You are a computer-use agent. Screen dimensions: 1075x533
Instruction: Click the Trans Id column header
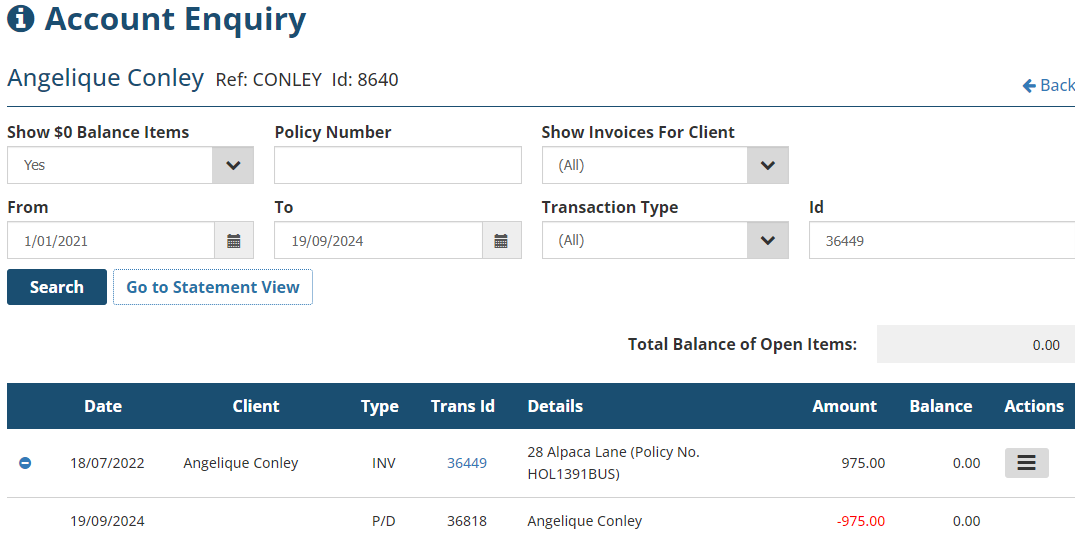tap(463, 406)
